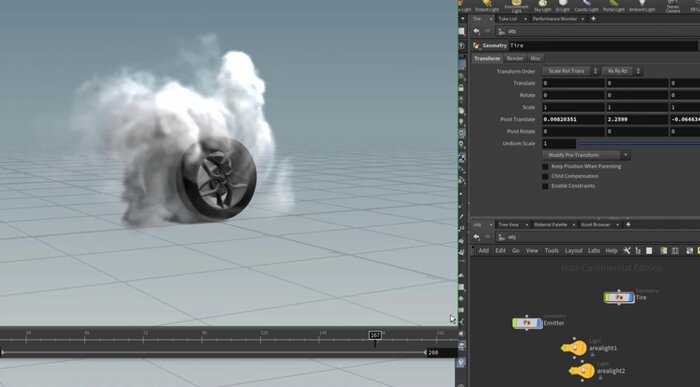Image resolution: width=700 pixels, height=387 pixels.
Task: Open the Labs menu in network editor
Action: coord(594,251)
